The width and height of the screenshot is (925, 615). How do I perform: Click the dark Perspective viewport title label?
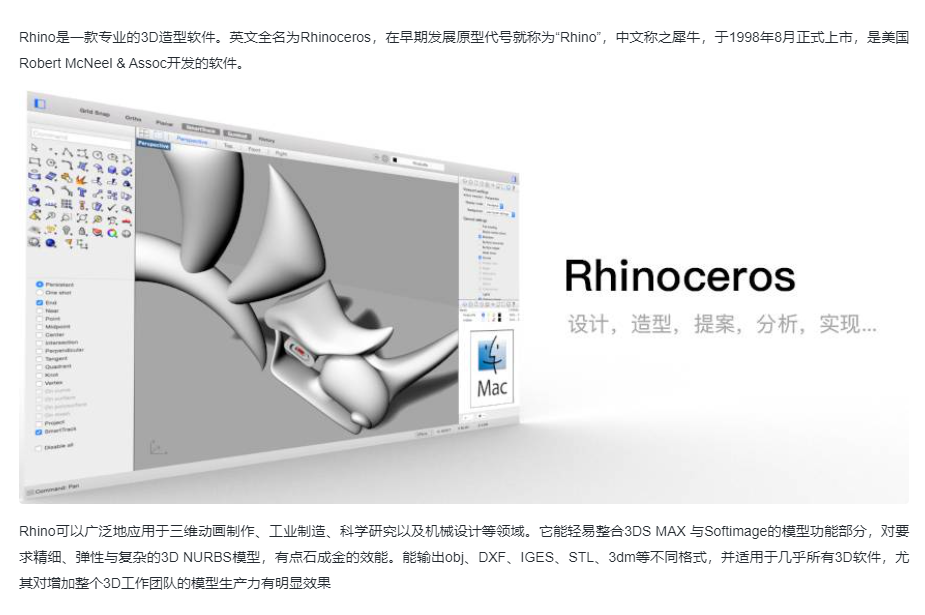click(x=153, y=144)
